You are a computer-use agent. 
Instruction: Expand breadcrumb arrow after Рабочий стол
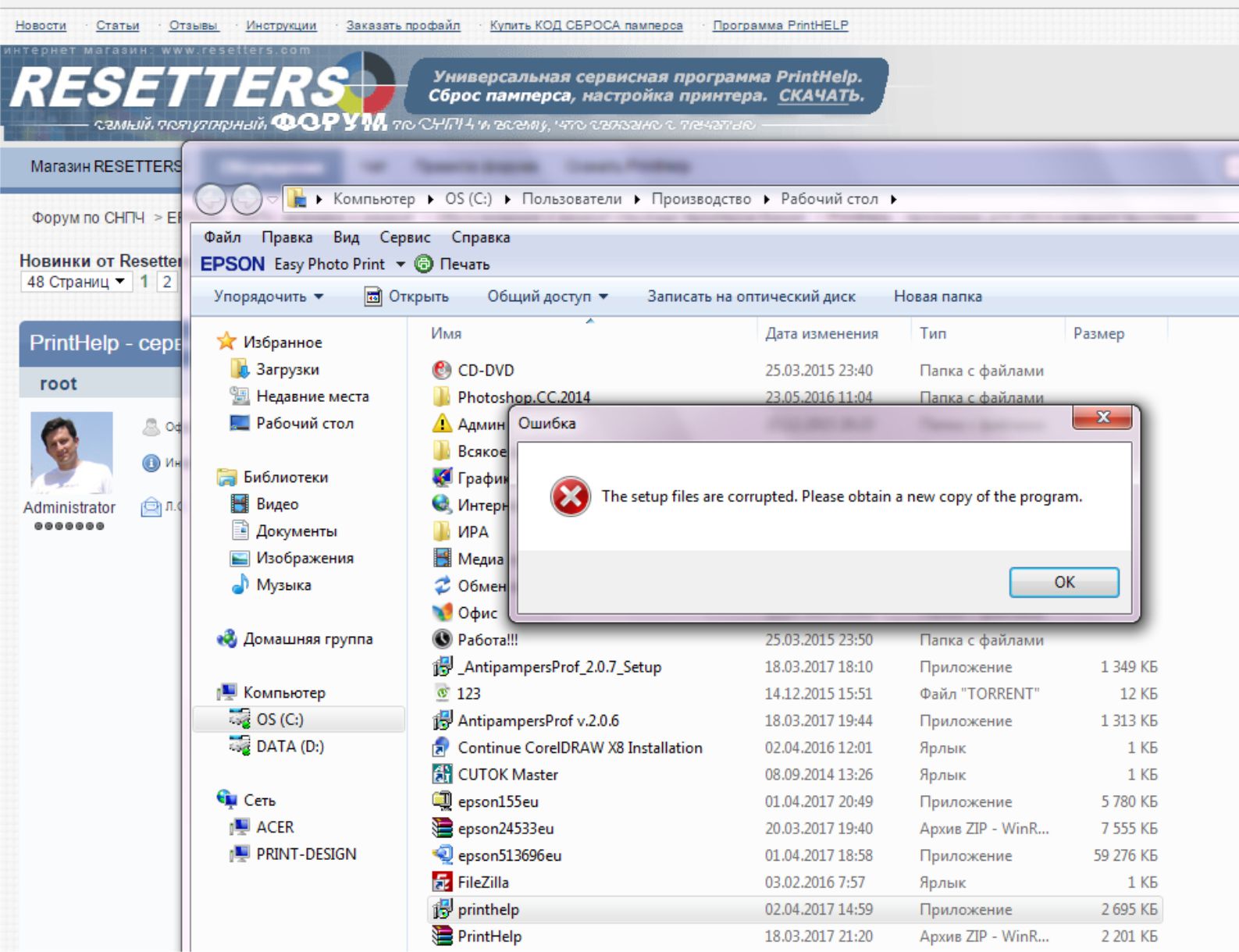[894, 200]
